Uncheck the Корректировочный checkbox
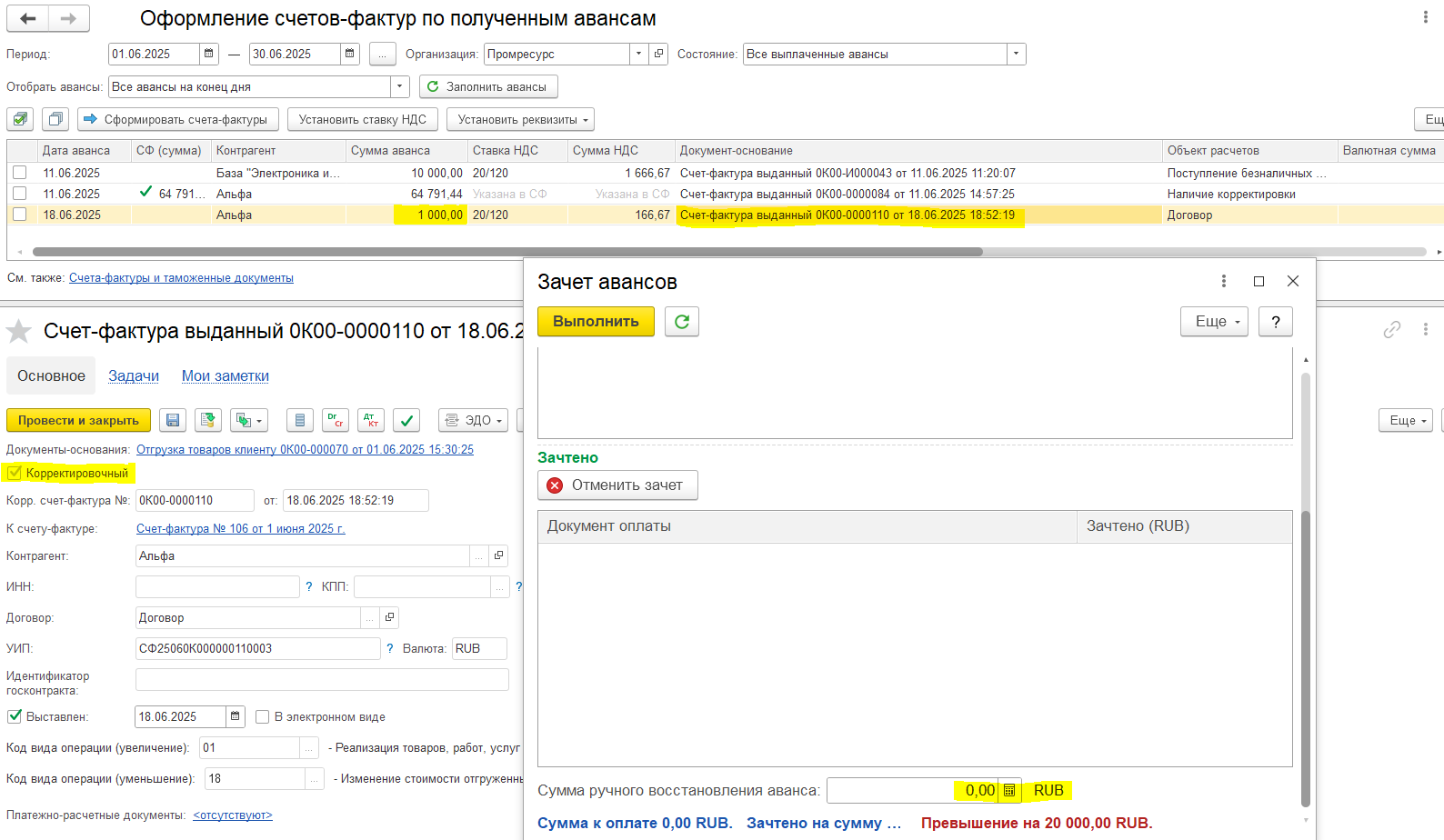The height and width of the screenshot is (840, 1444). tap(15, 473)
